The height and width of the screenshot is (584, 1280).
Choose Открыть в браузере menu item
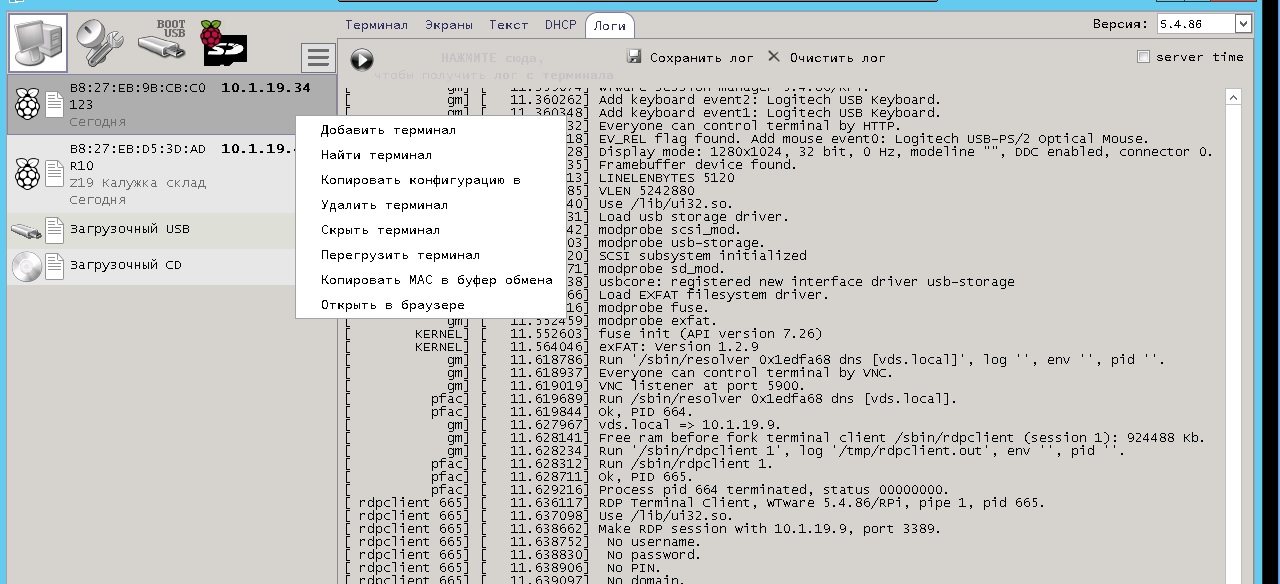(x=392, y=305)
